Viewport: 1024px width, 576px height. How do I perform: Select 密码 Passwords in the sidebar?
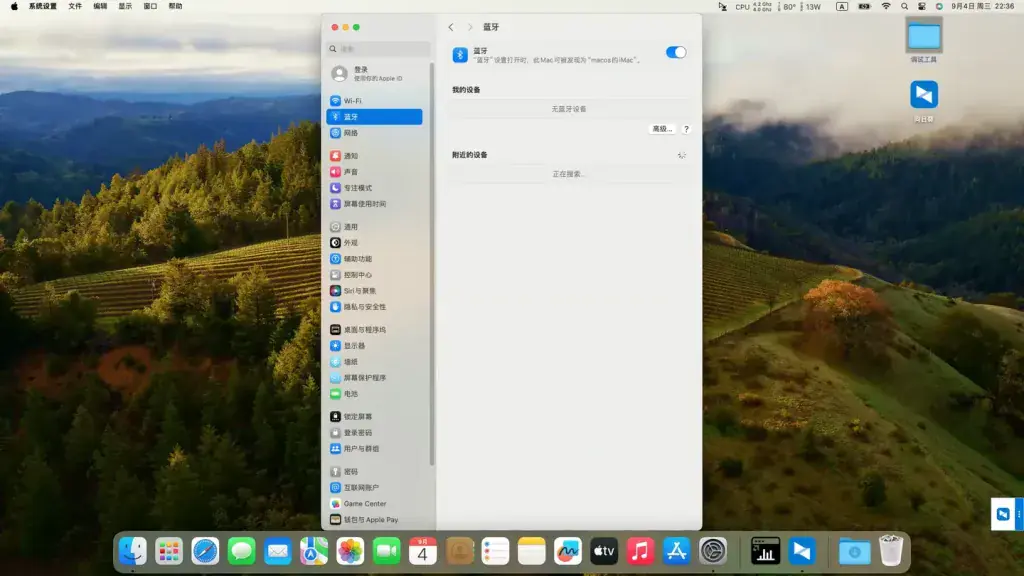click(x=374, y=472)
